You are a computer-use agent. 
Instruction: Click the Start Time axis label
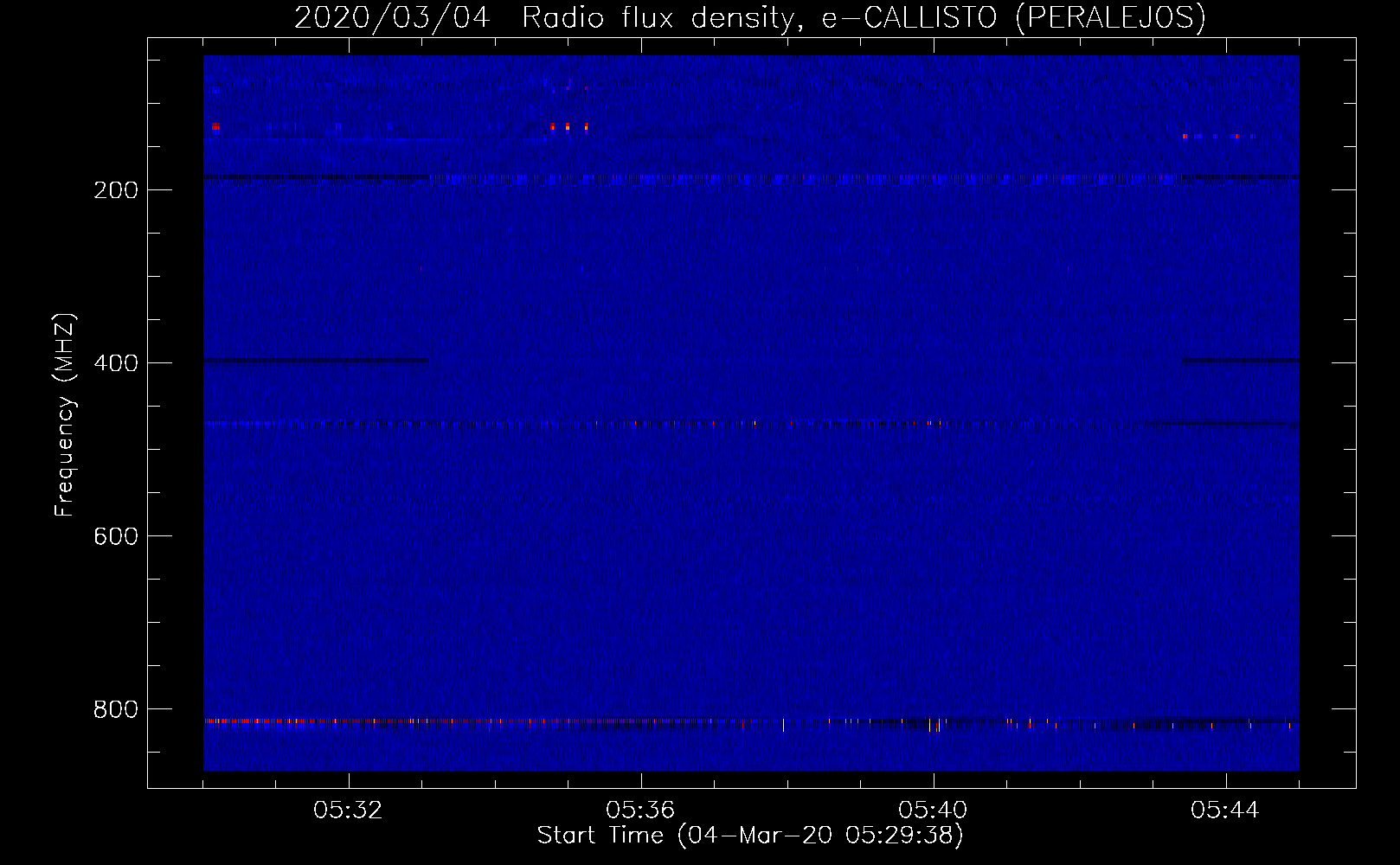pyautogui.click(x=750, y=836)
